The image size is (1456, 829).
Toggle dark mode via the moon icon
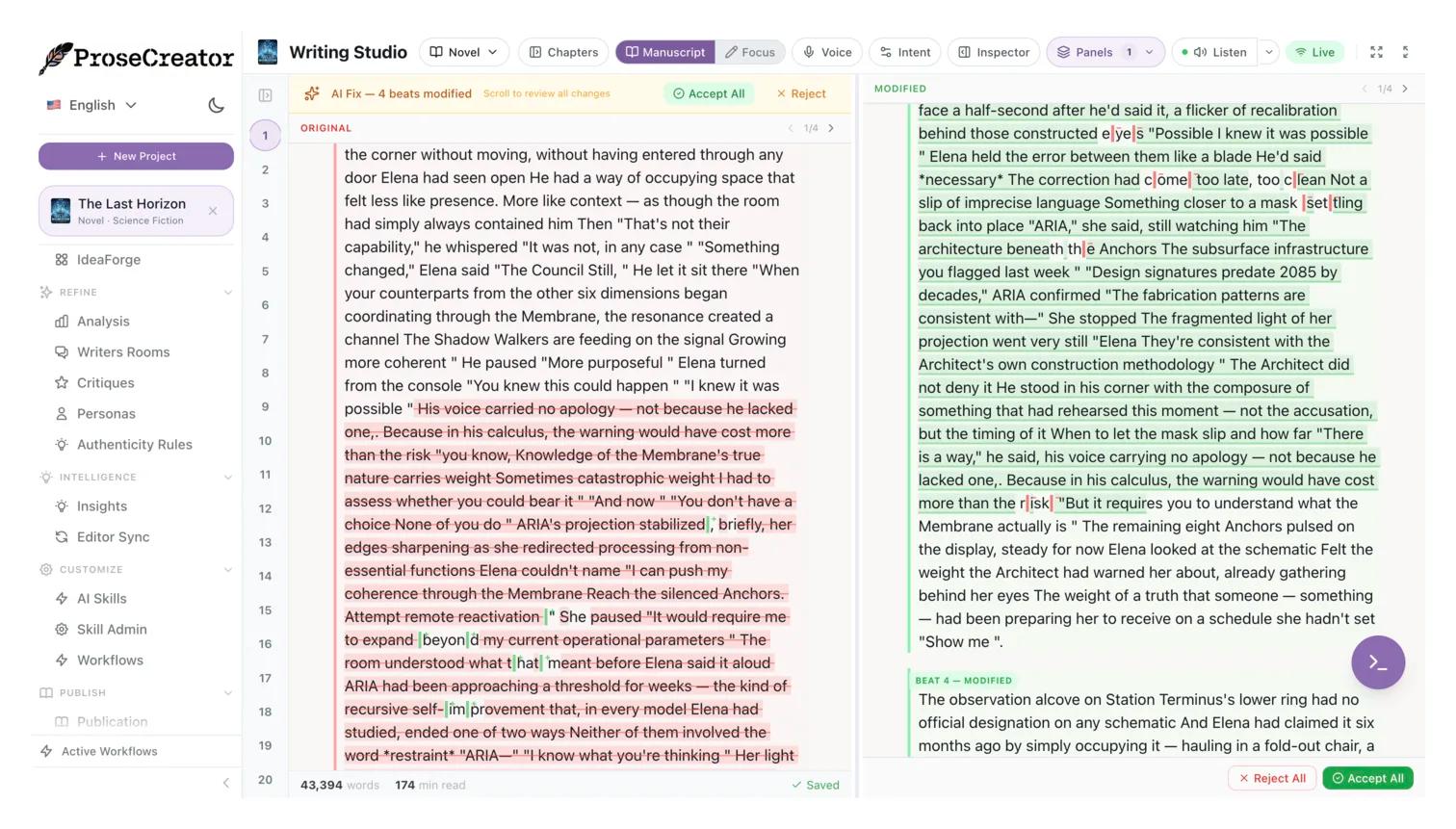tap(216, 105)
